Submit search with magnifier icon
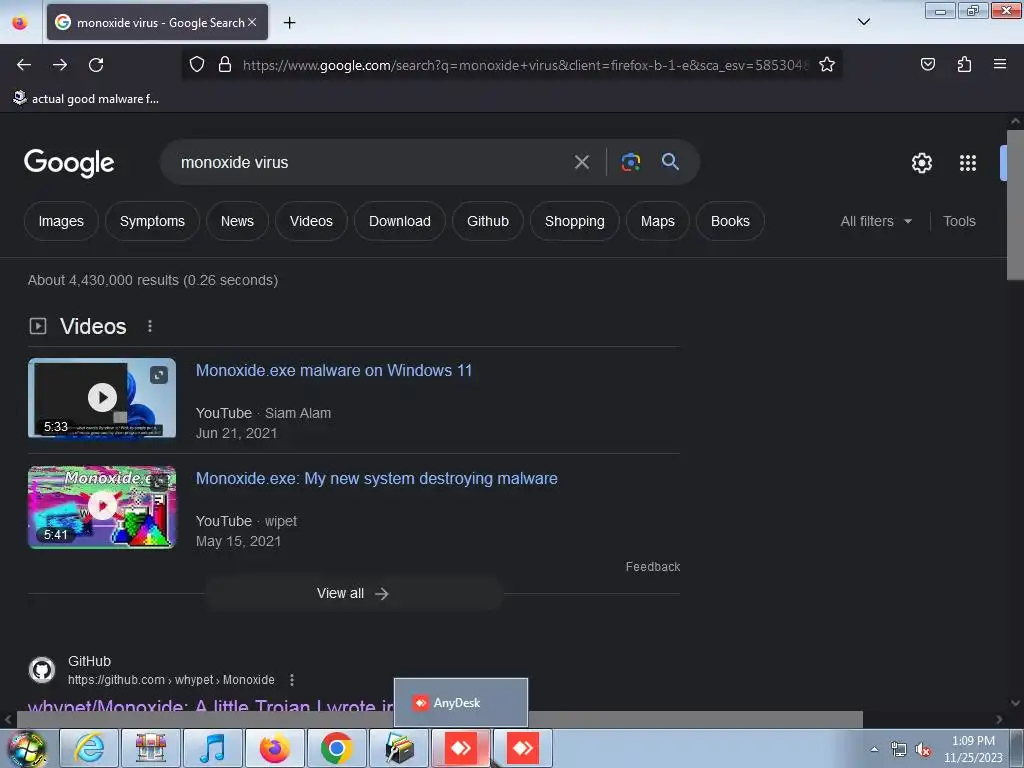Screen dimensions: 1024x768 pos(670,161)
